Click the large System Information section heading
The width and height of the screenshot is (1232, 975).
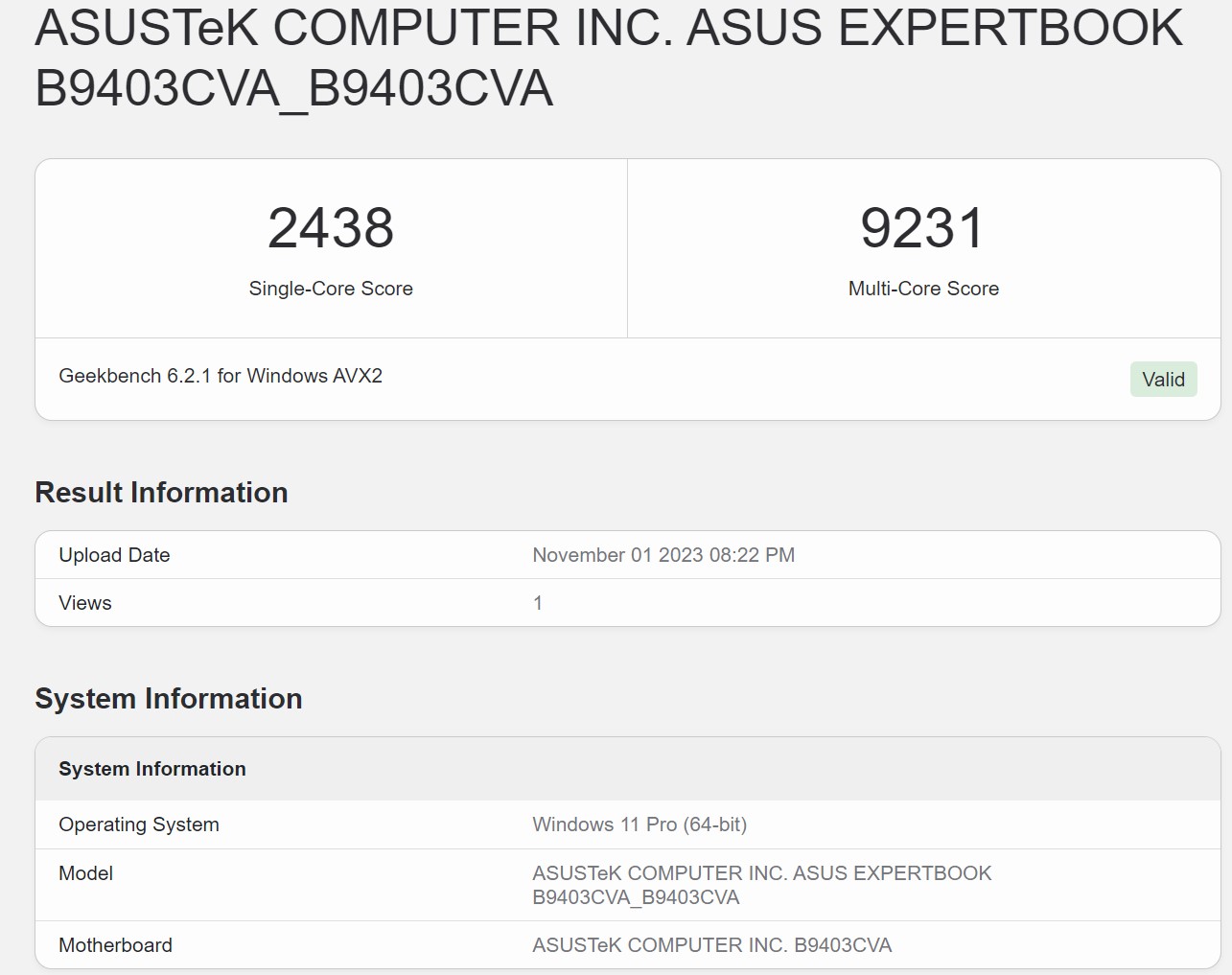coord(169,699)
